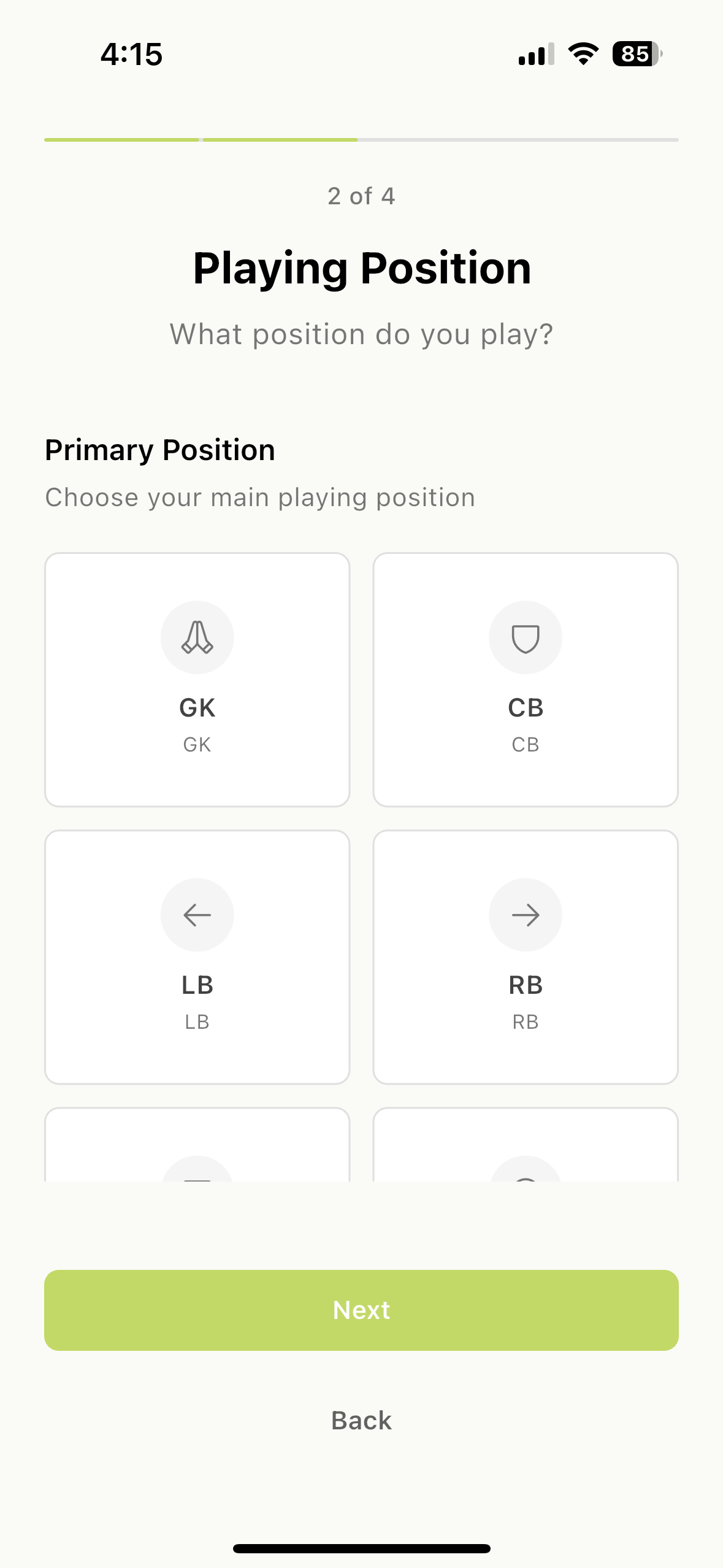Screen dimensions: 723x1568
Task: Tap the shield icon for CB
Action: click(526, 637)
